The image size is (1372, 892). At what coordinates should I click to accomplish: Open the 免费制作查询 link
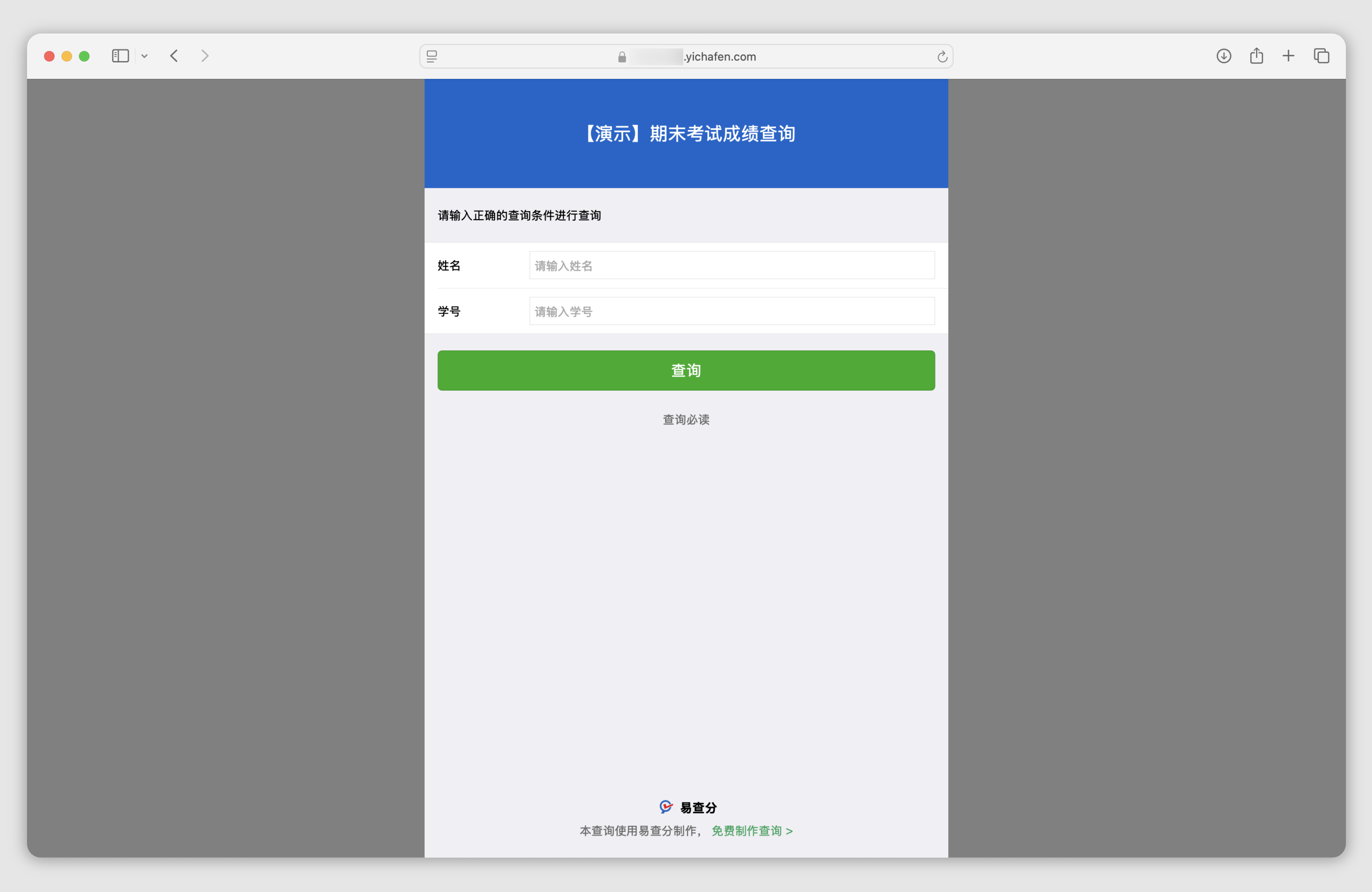752,831
